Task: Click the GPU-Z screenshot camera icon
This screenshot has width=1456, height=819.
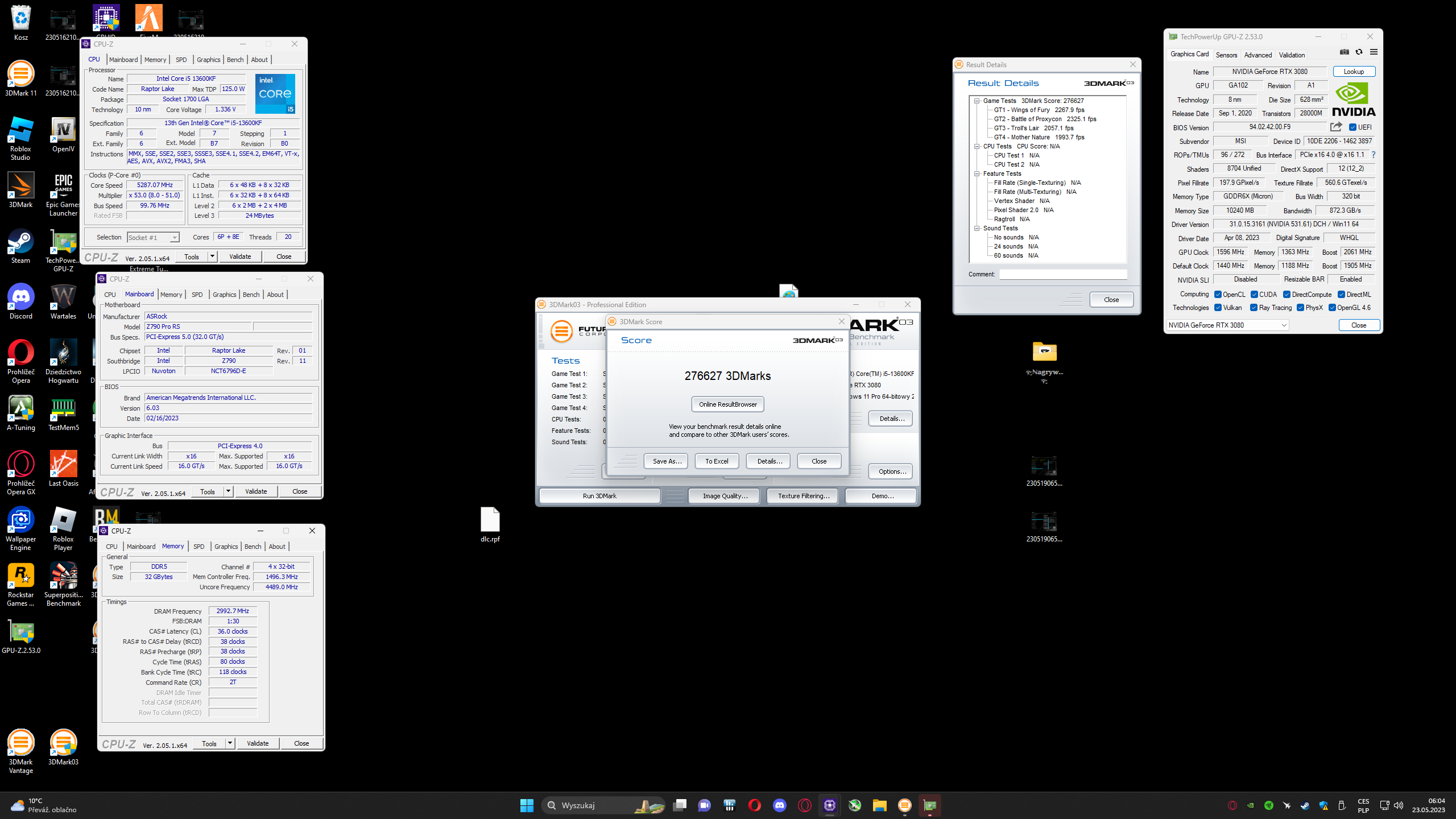Action: 1345,52
